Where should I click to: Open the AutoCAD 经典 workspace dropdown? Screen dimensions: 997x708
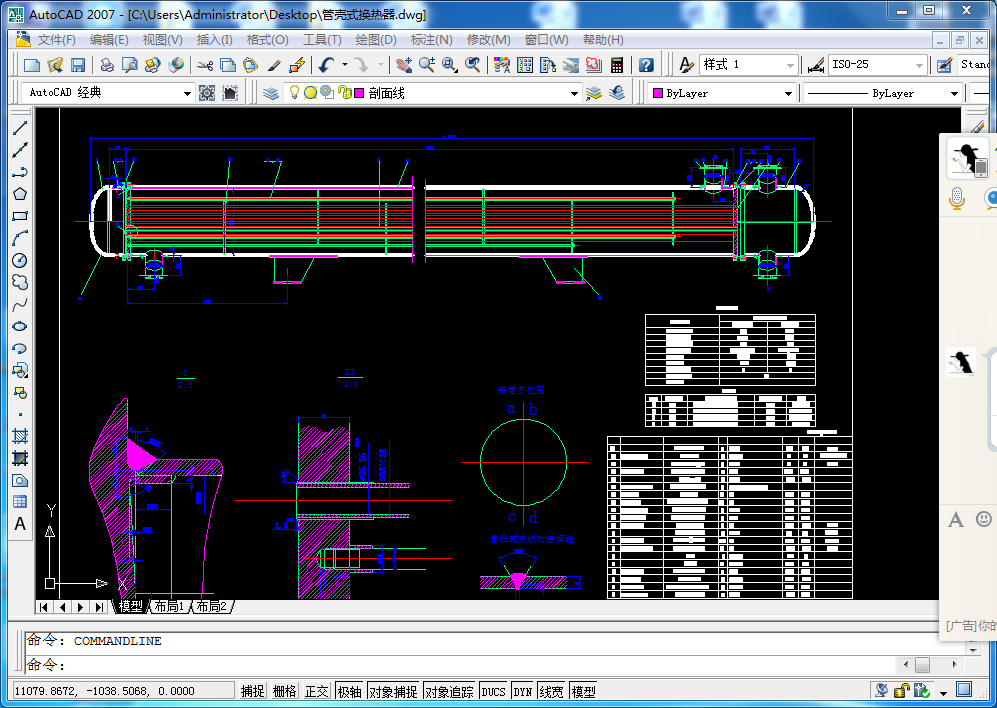pyautogui.click(x=187, y=93)
